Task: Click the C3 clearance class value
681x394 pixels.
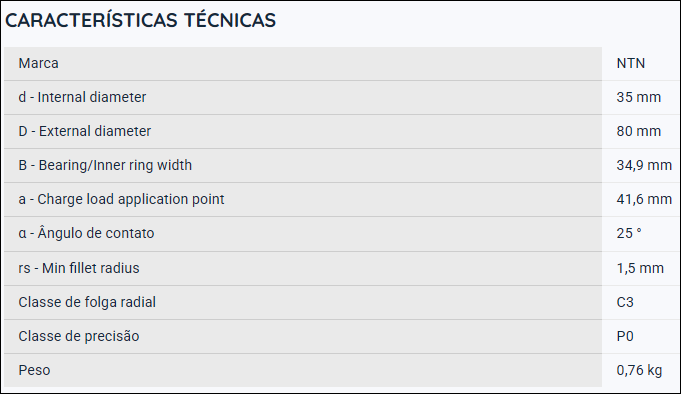Action: tap(625, 302)
